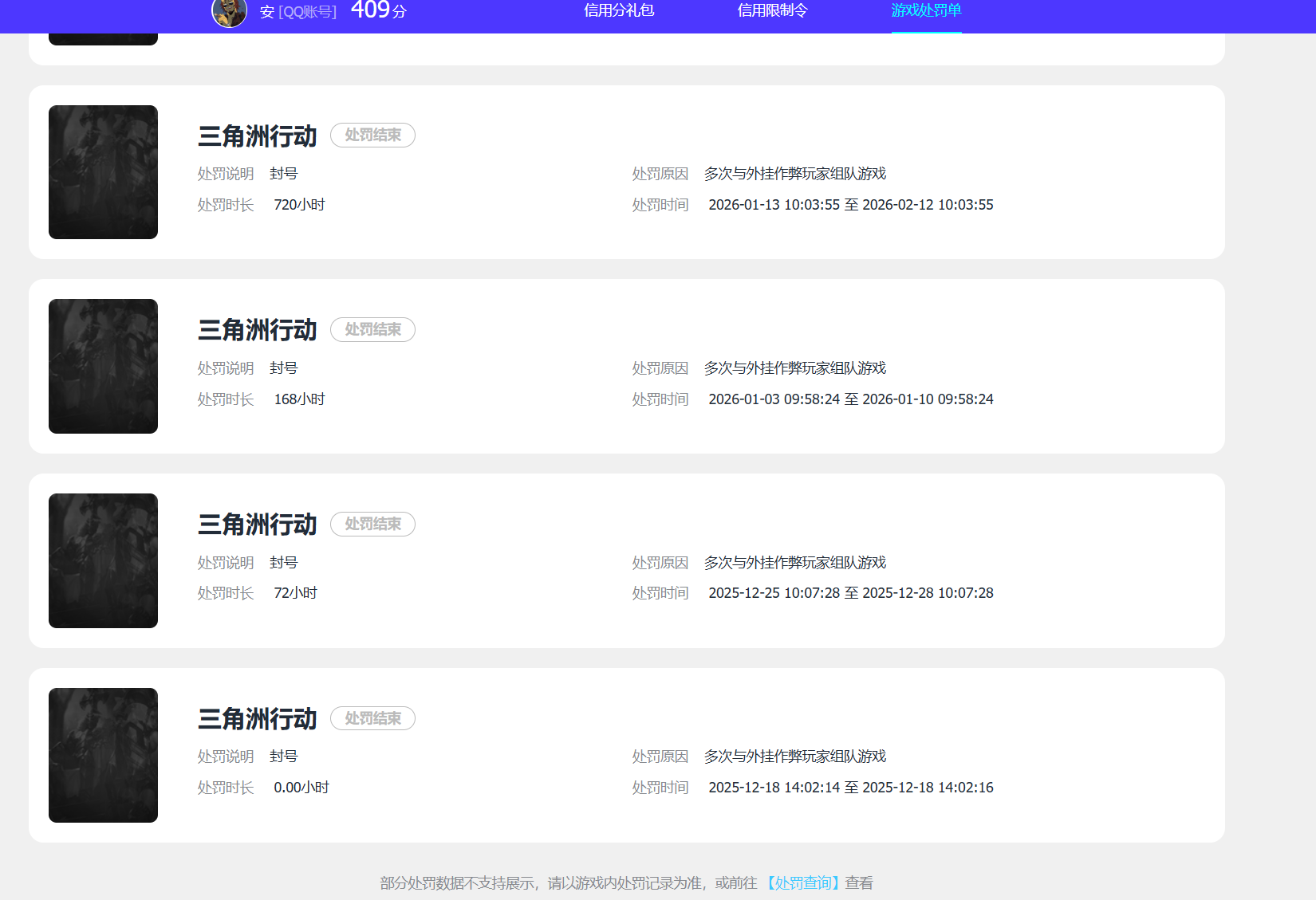Click the 三角洲行动 title of the 0.00小时 record

pyautogui.click(x=257, y=719)
